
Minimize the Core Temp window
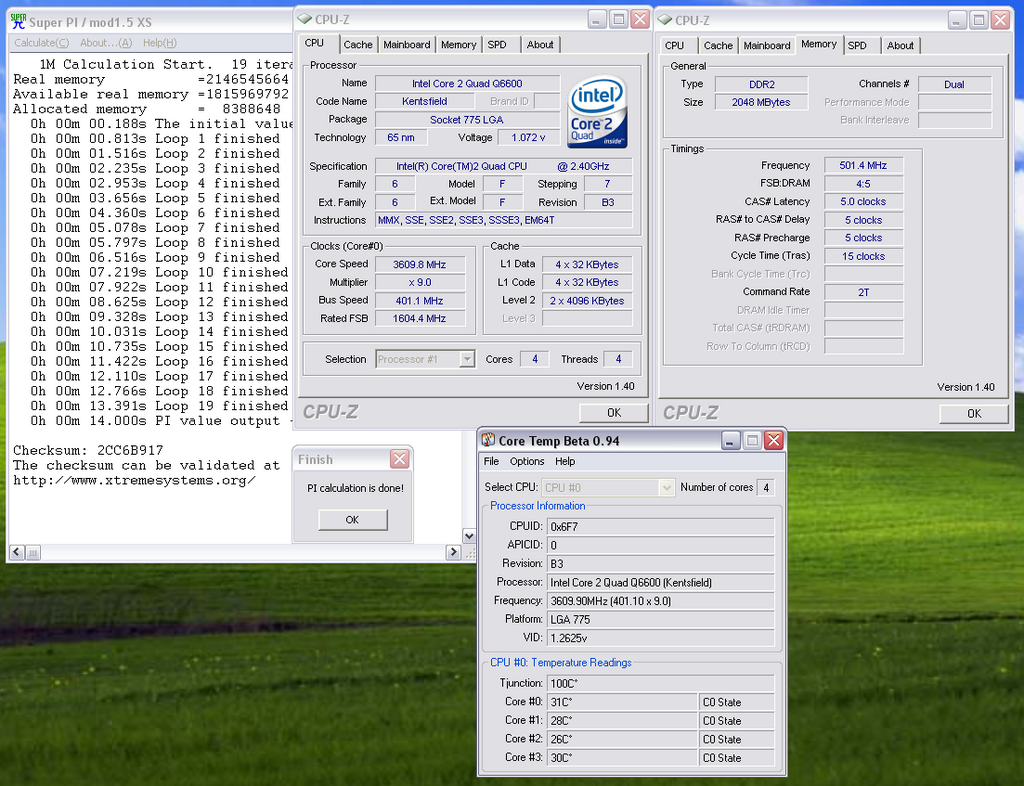point(731,441)
